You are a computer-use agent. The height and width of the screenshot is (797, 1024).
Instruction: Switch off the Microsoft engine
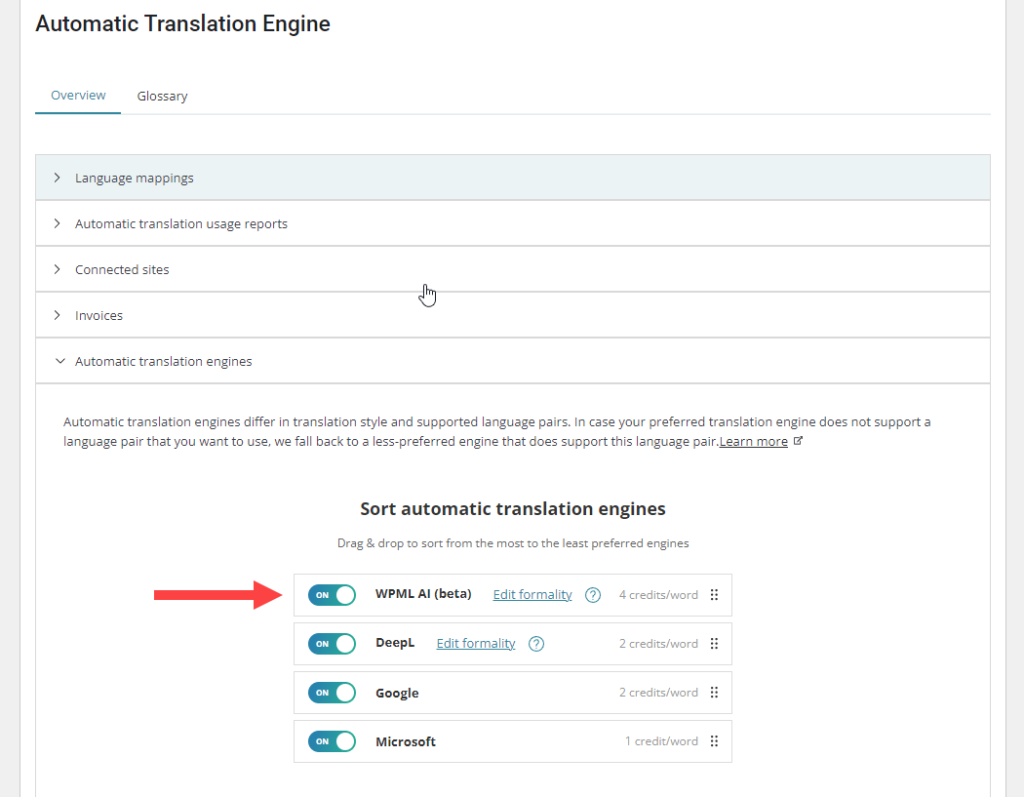(x=331, y=741)
